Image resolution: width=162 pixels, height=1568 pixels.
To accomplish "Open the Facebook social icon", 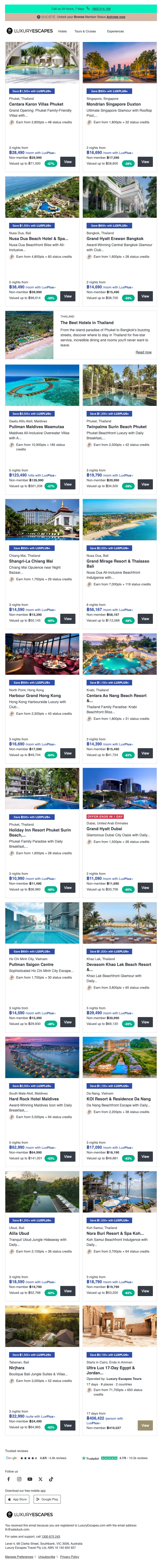I will coord(9,1479).
